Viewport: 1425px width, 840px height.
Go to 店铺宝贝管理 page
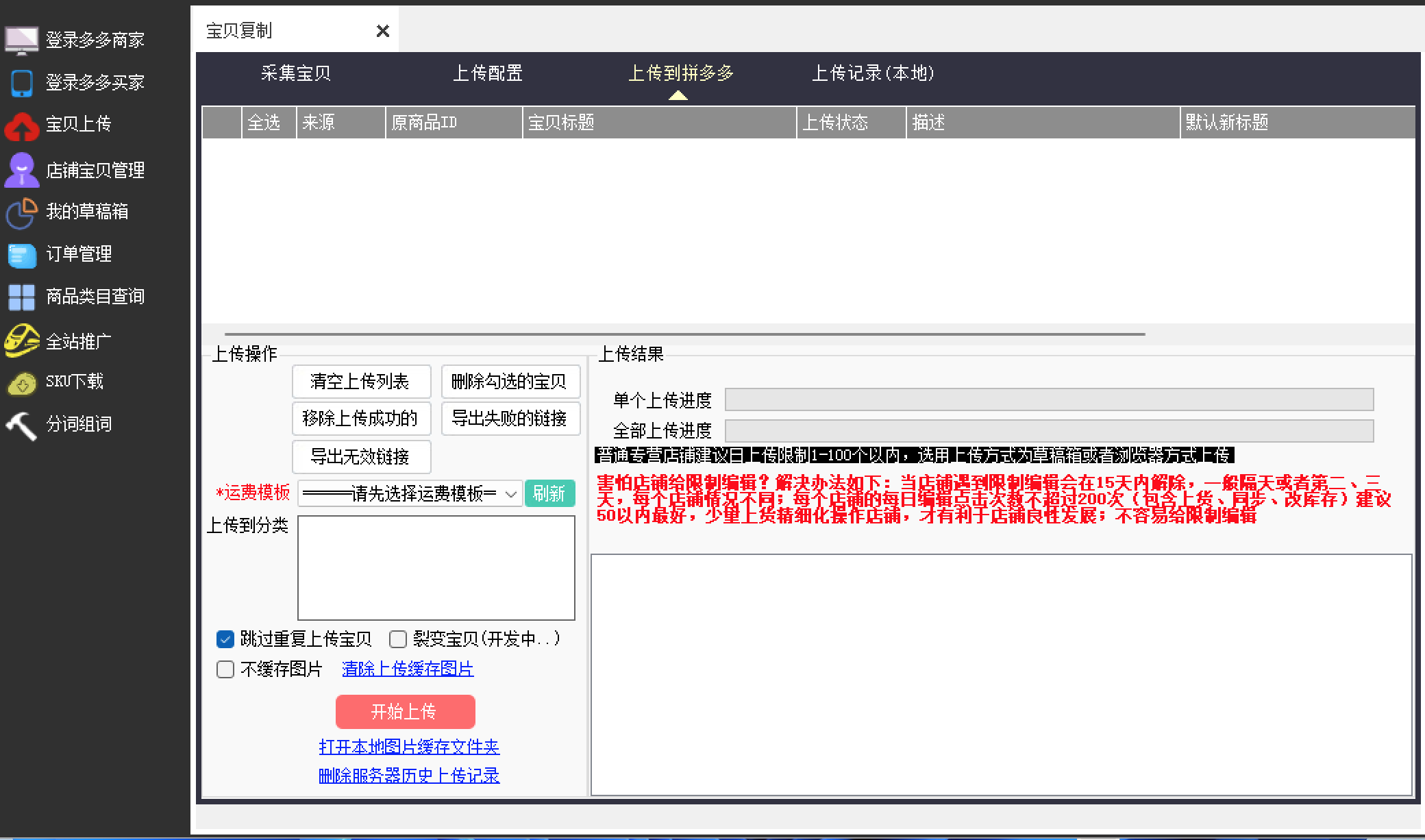click(x=95, y=170)
